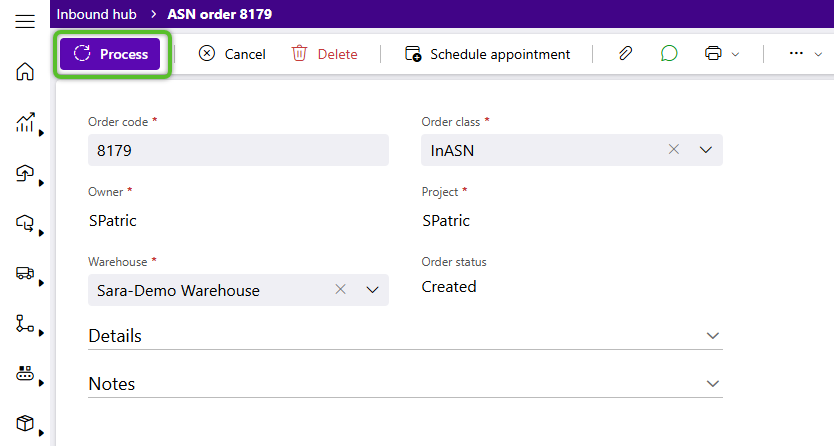Open the print options dropdown arrow
The width and height of the screenshot is (834, 446).
[x=735, y=54]
